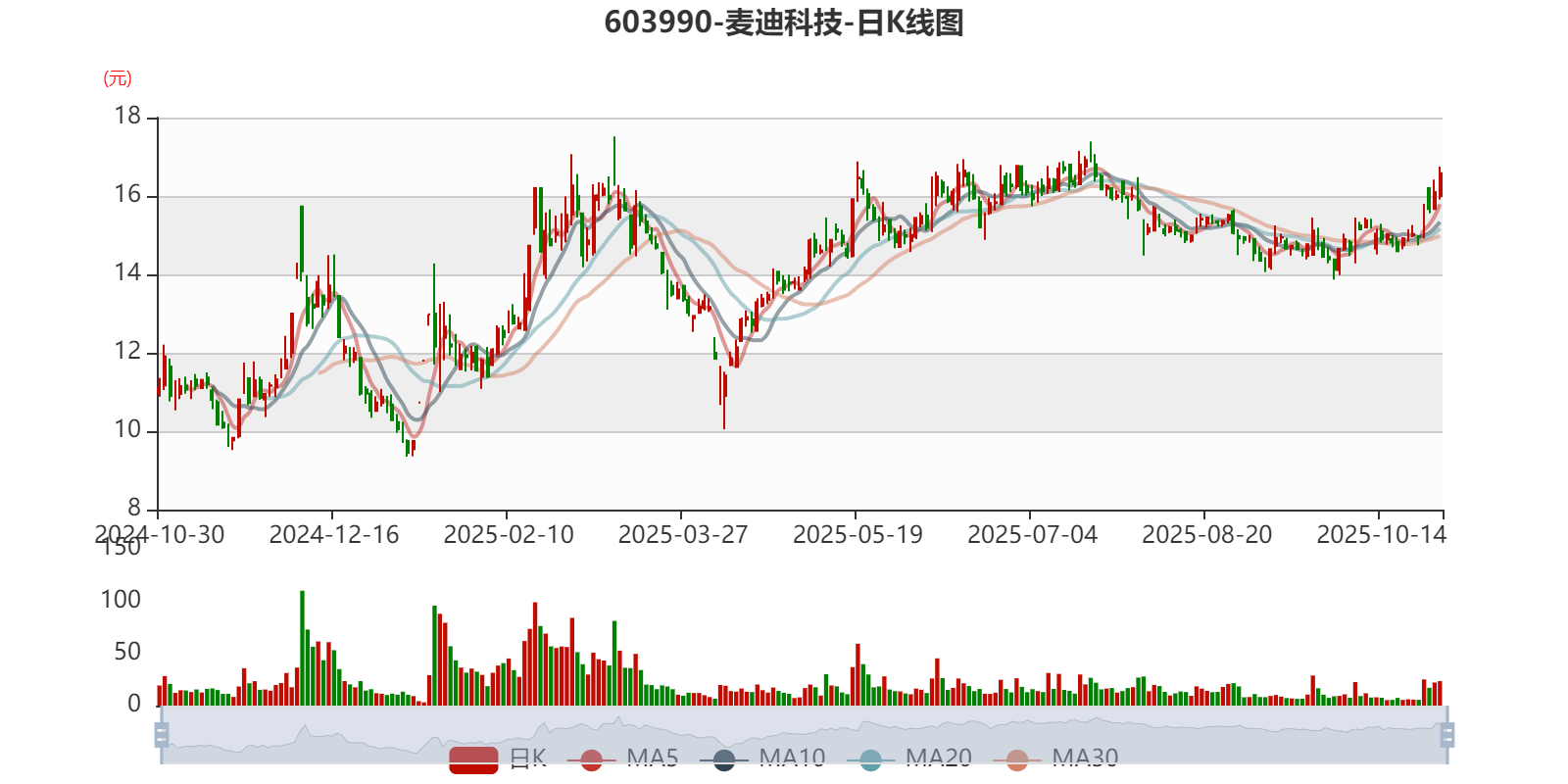Hide the MA5 moving average line

pos(622,759)
